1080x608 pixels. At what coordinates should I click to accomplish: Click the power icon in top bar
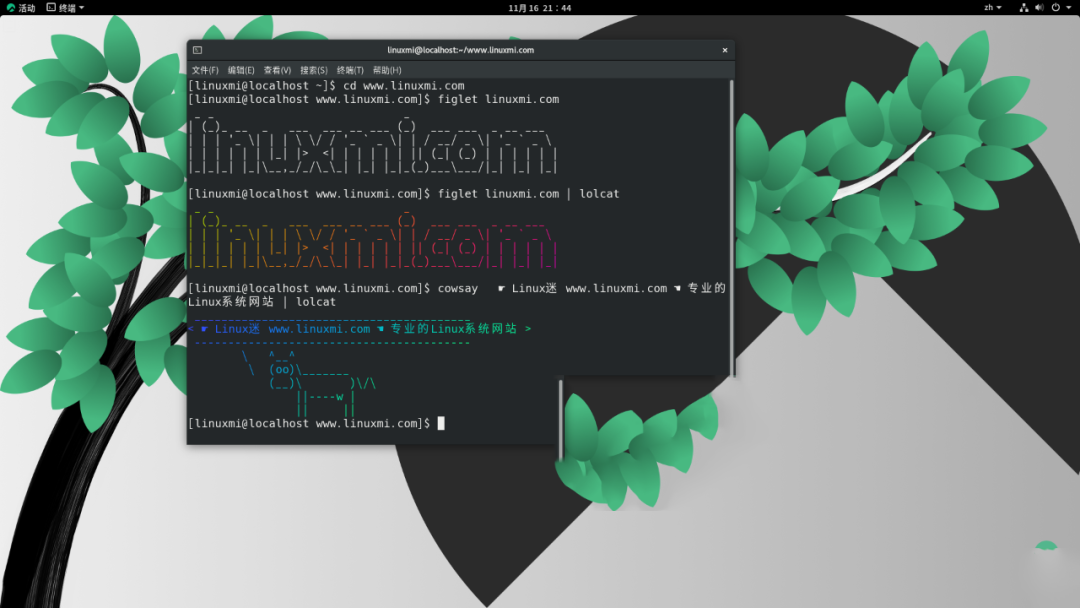[x=1055, y=8]
